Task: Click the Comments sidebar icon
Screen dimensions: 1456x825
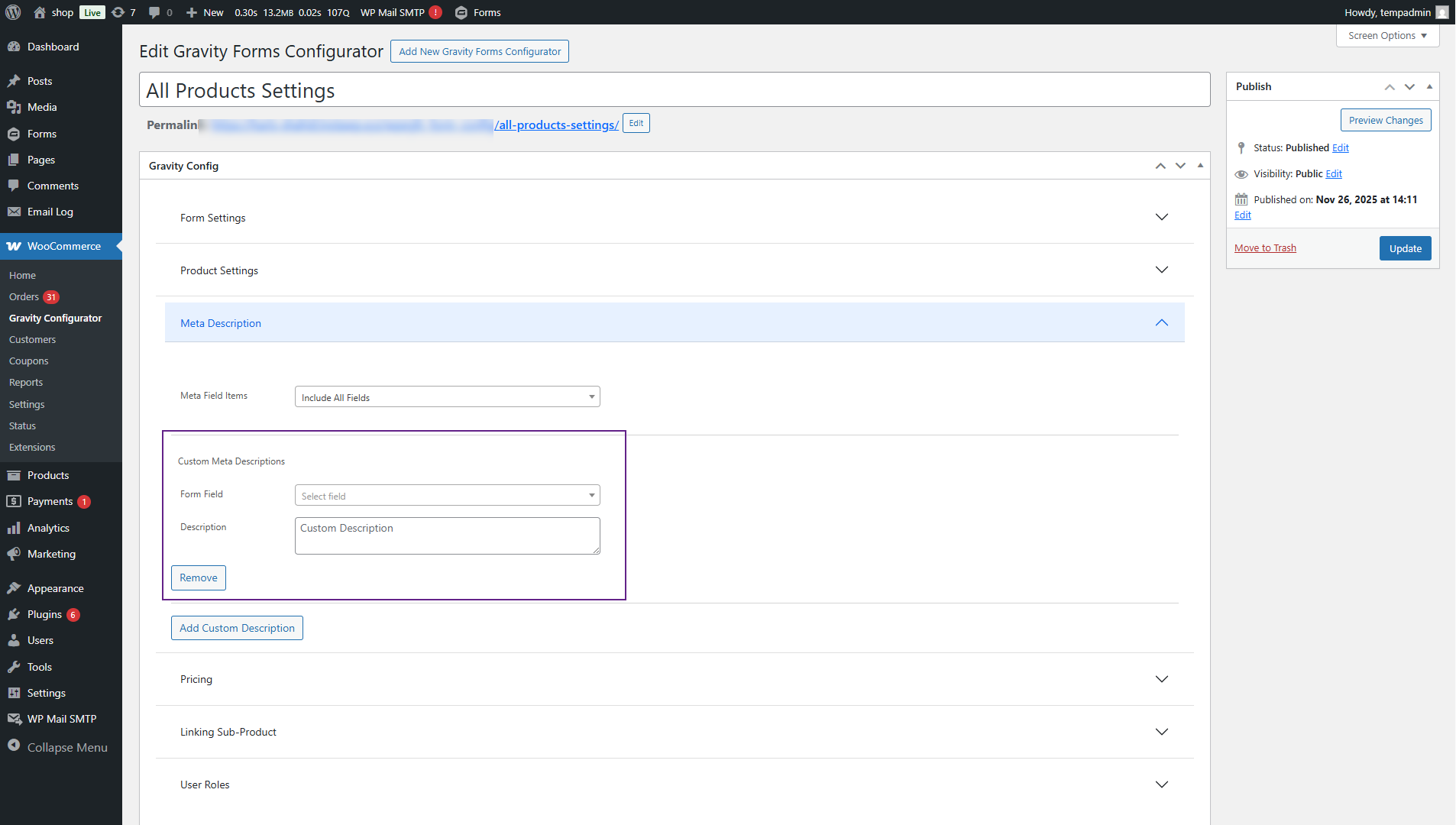Action: [x=14, y=186]
